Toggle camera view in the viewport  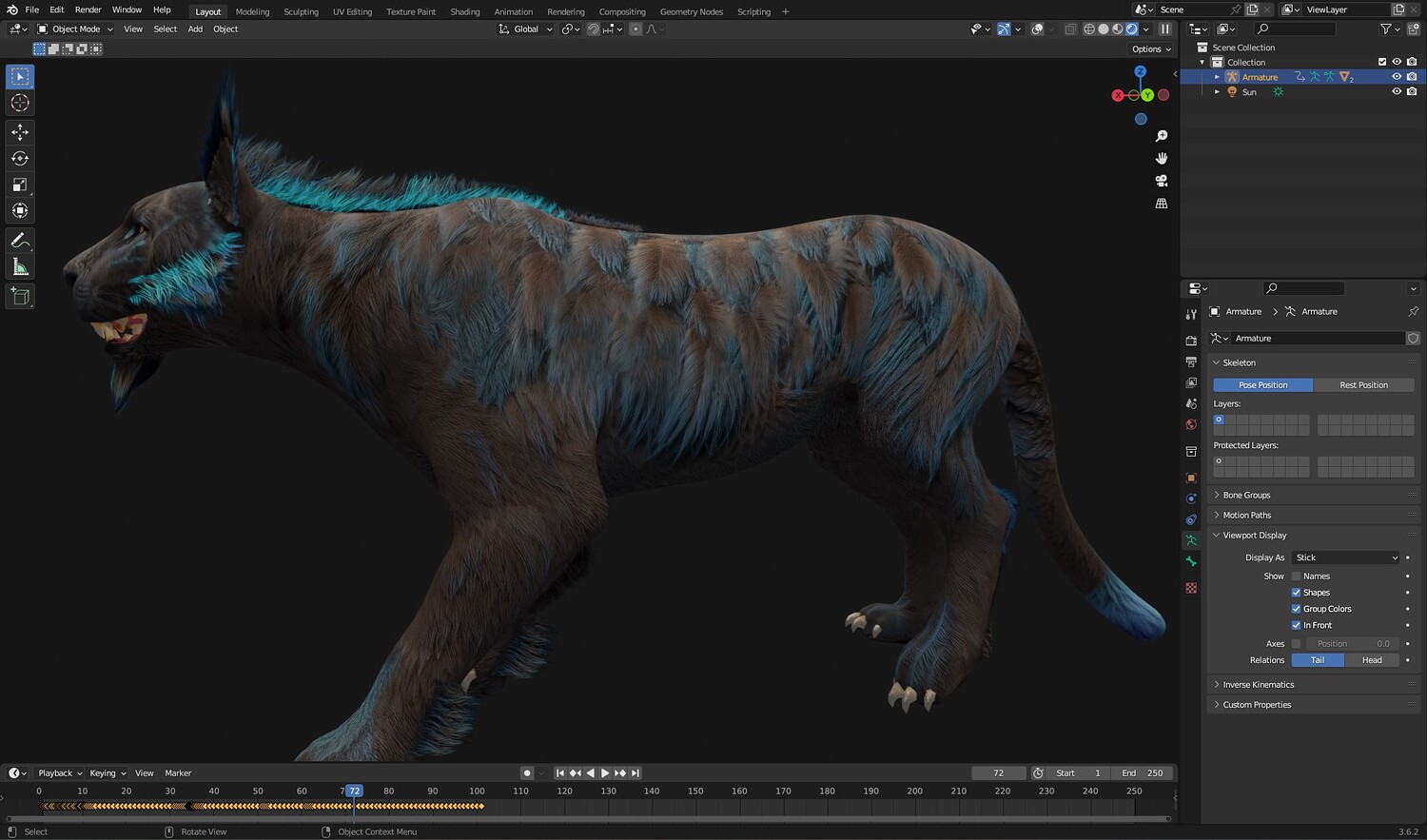click(x=1162, y=181)
